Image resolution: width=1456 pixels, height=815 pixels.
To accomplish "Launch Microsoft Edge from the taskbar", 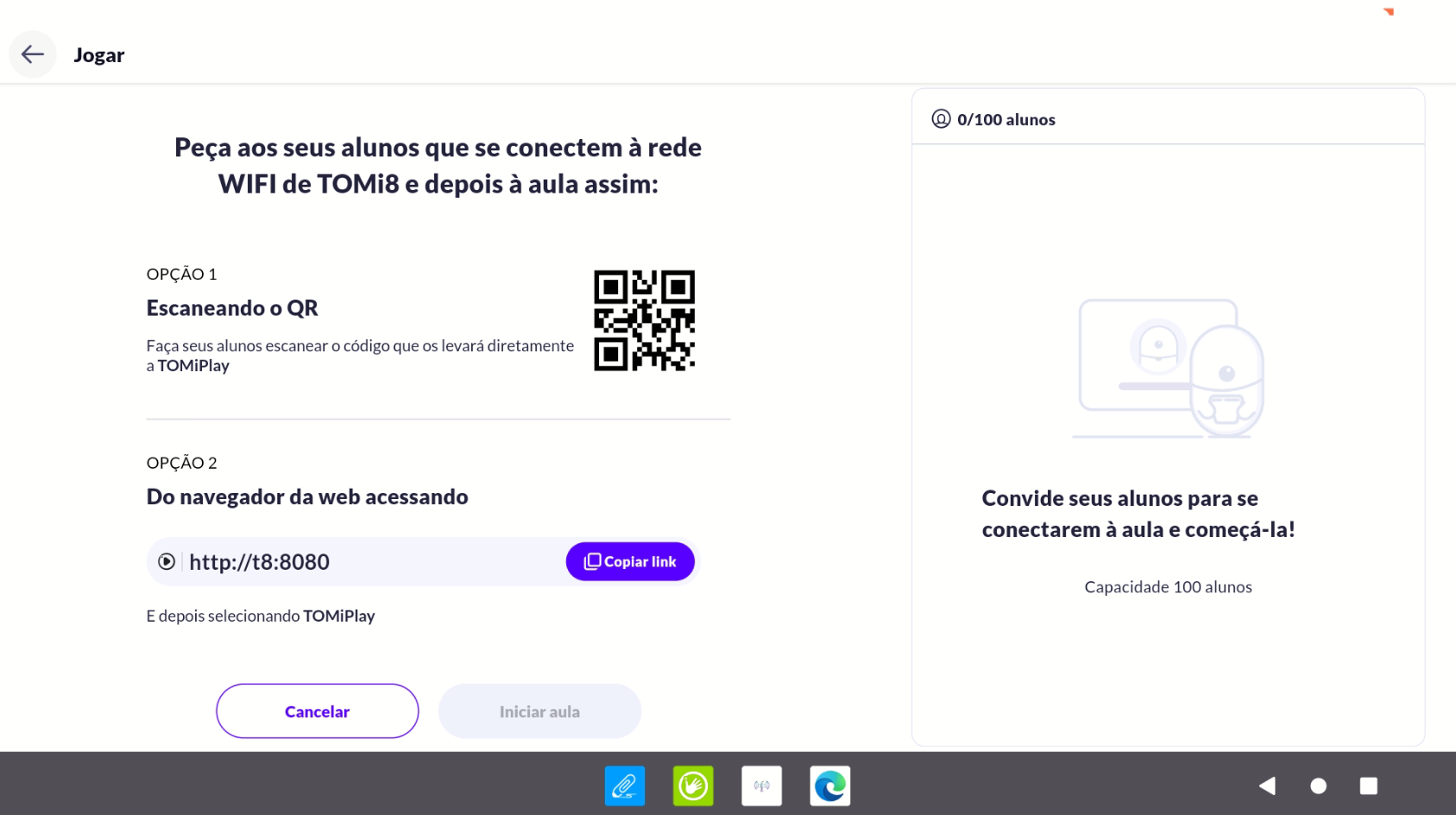I will (829, 786).
